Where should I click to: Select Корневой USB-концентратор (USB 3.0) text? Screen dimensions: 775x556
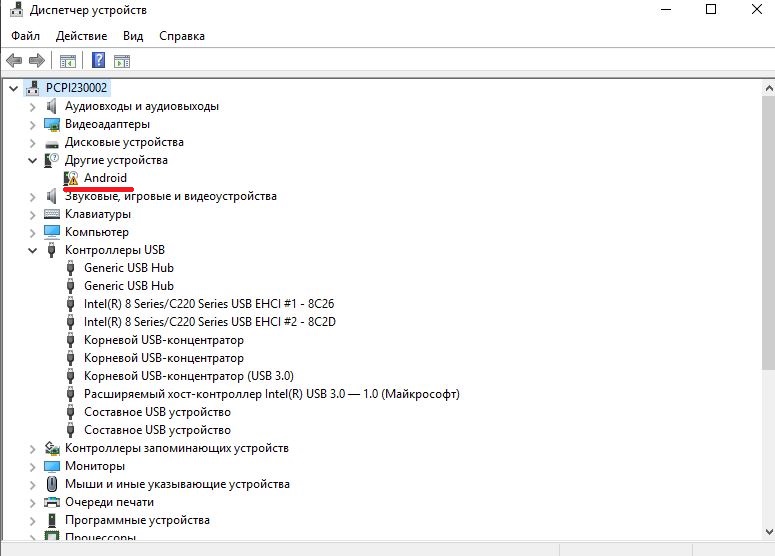point(189,376)
